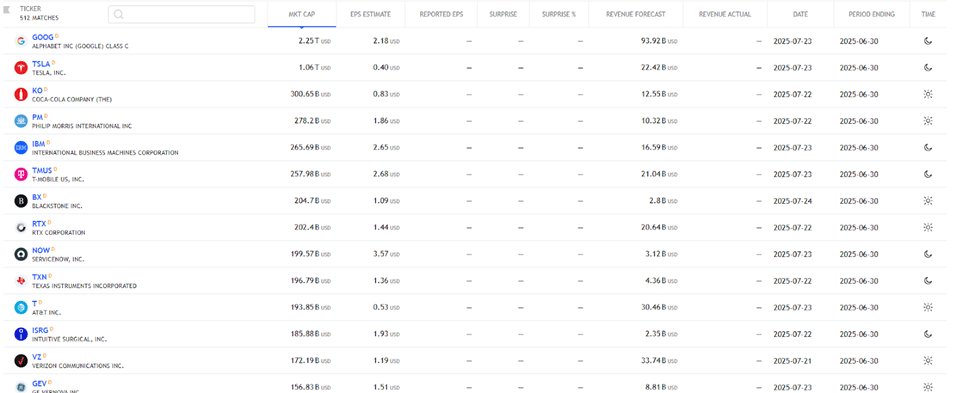Open the NOW ticker link
This screenshot has height=393, width=975.
[41, 251]
